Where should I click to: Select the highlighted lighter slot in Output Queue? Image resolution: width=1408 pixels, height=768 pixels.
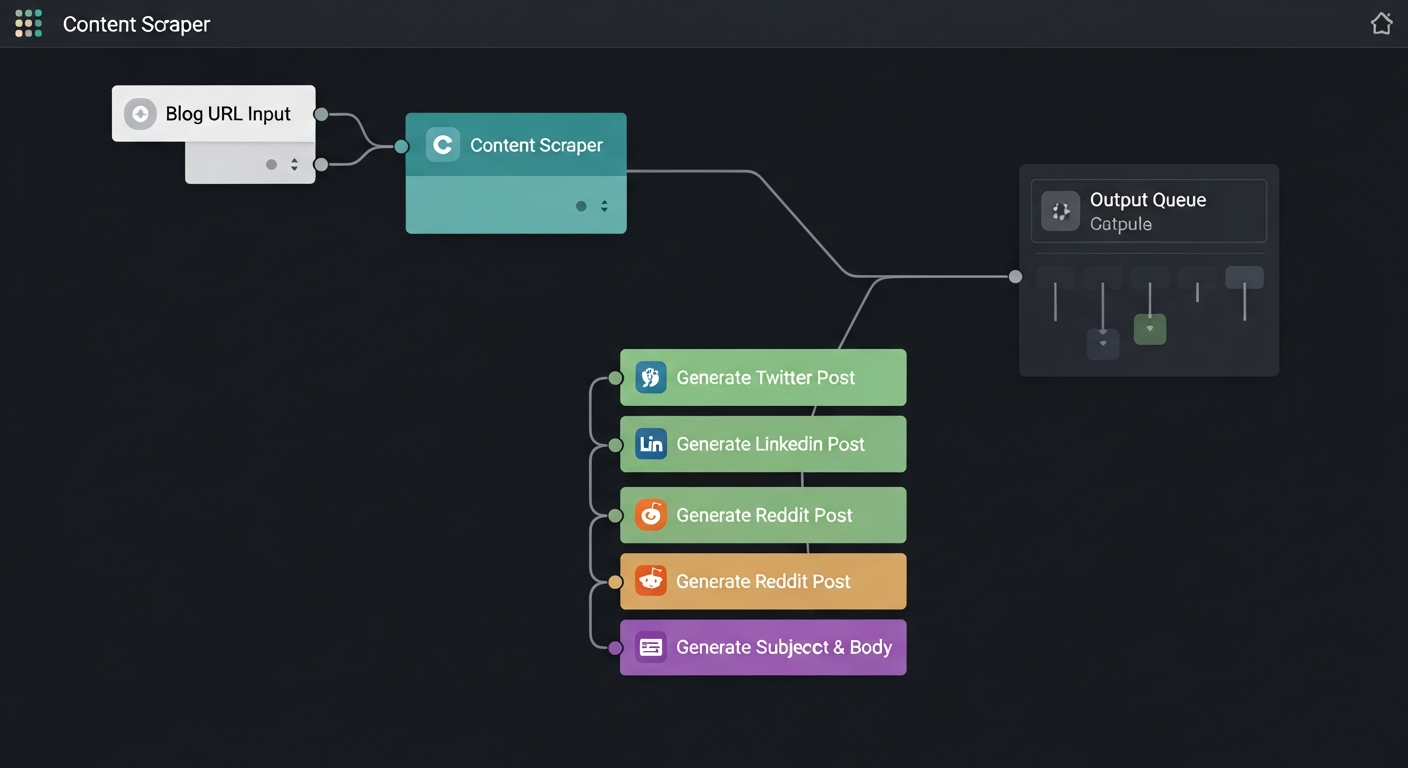click(x=1244, y=277)
